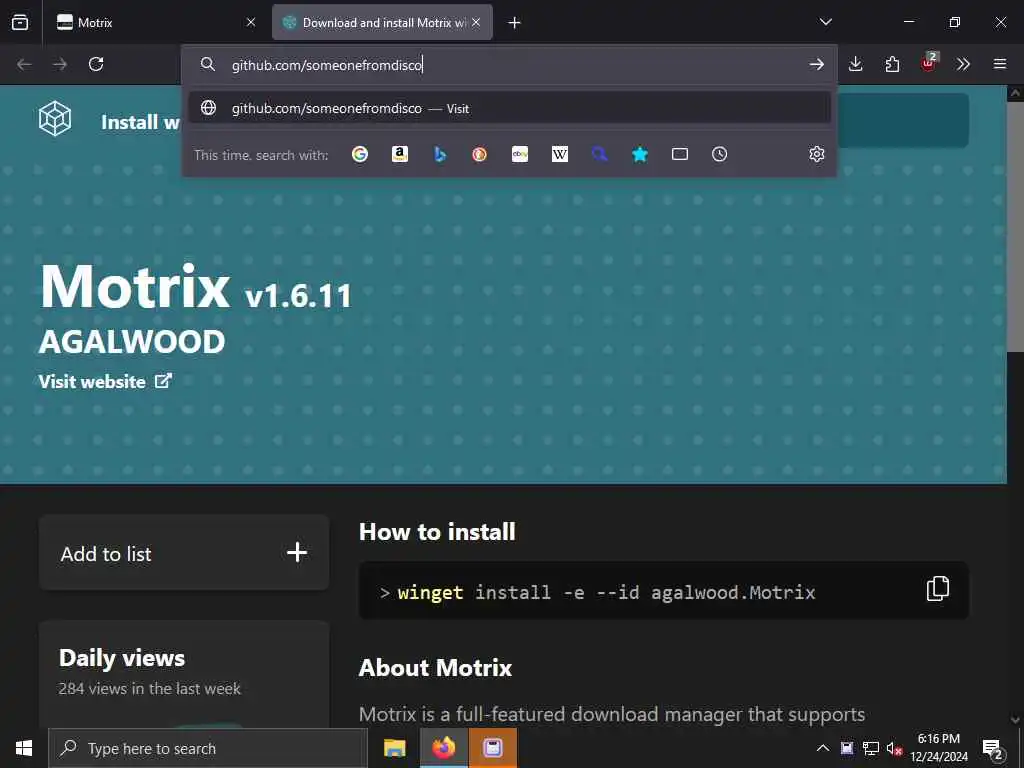Open Firefox application hamburger menu
1024x768 pixels.
coord(1000,64)
